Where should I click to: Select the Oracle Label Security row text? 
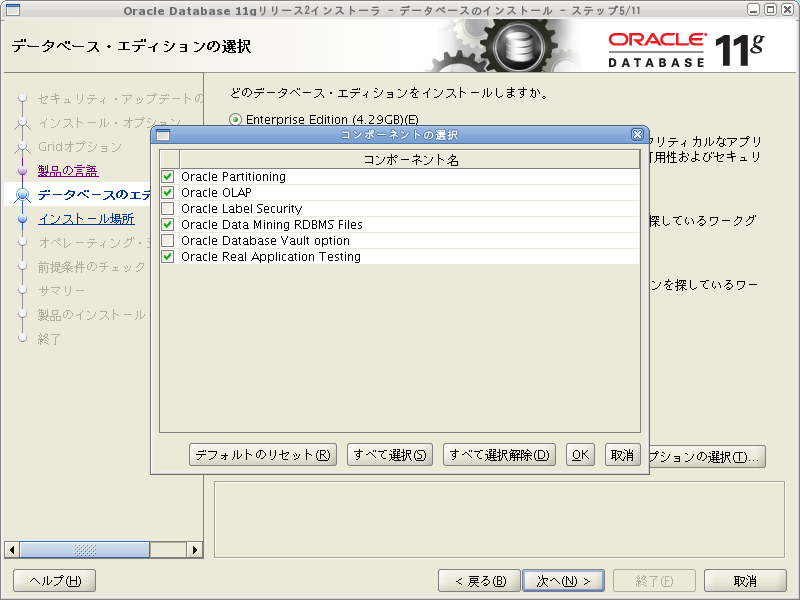(x=241, y=209)
